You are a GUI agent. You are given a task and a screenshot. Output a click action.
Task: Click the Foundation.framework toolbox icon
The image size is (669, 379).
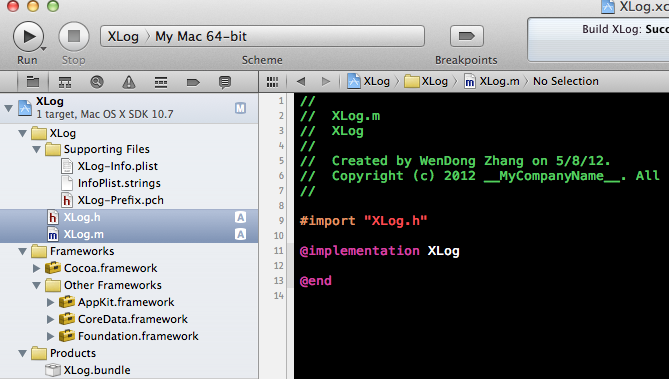point(67,336)
